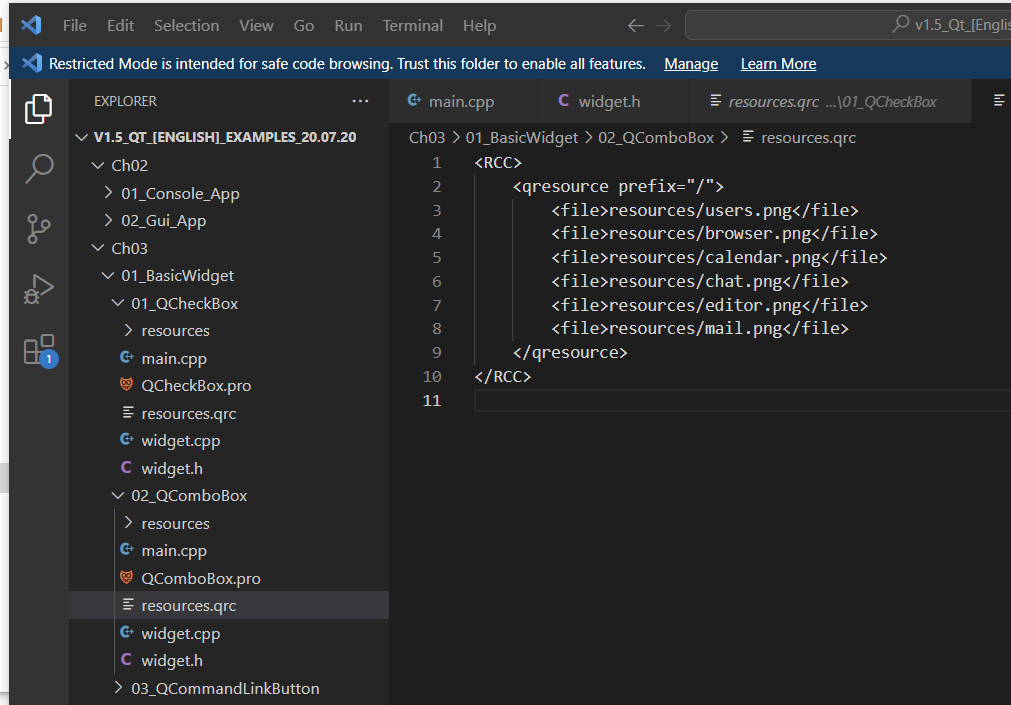Click 01_BasicWidget in the breadcrumb
Viewport: 1011px width, 705px height.
click(522, 137)
